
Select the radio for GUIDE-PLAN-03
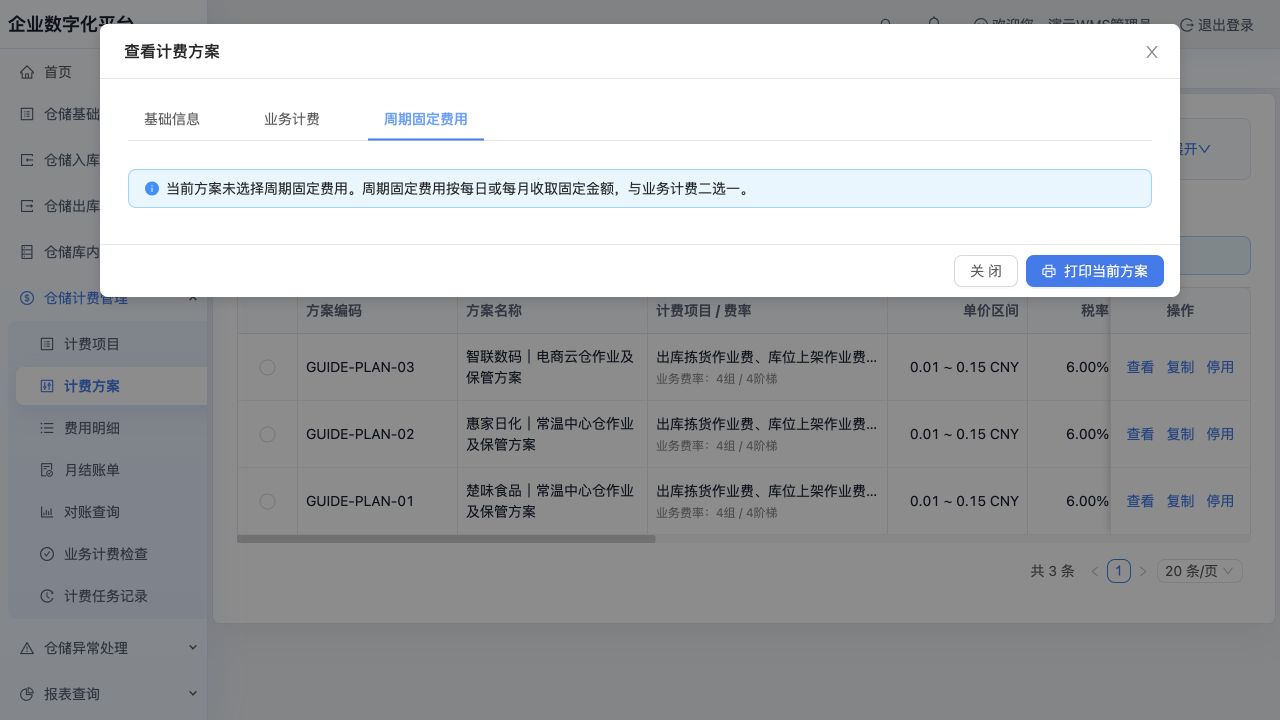coord(267,367)
